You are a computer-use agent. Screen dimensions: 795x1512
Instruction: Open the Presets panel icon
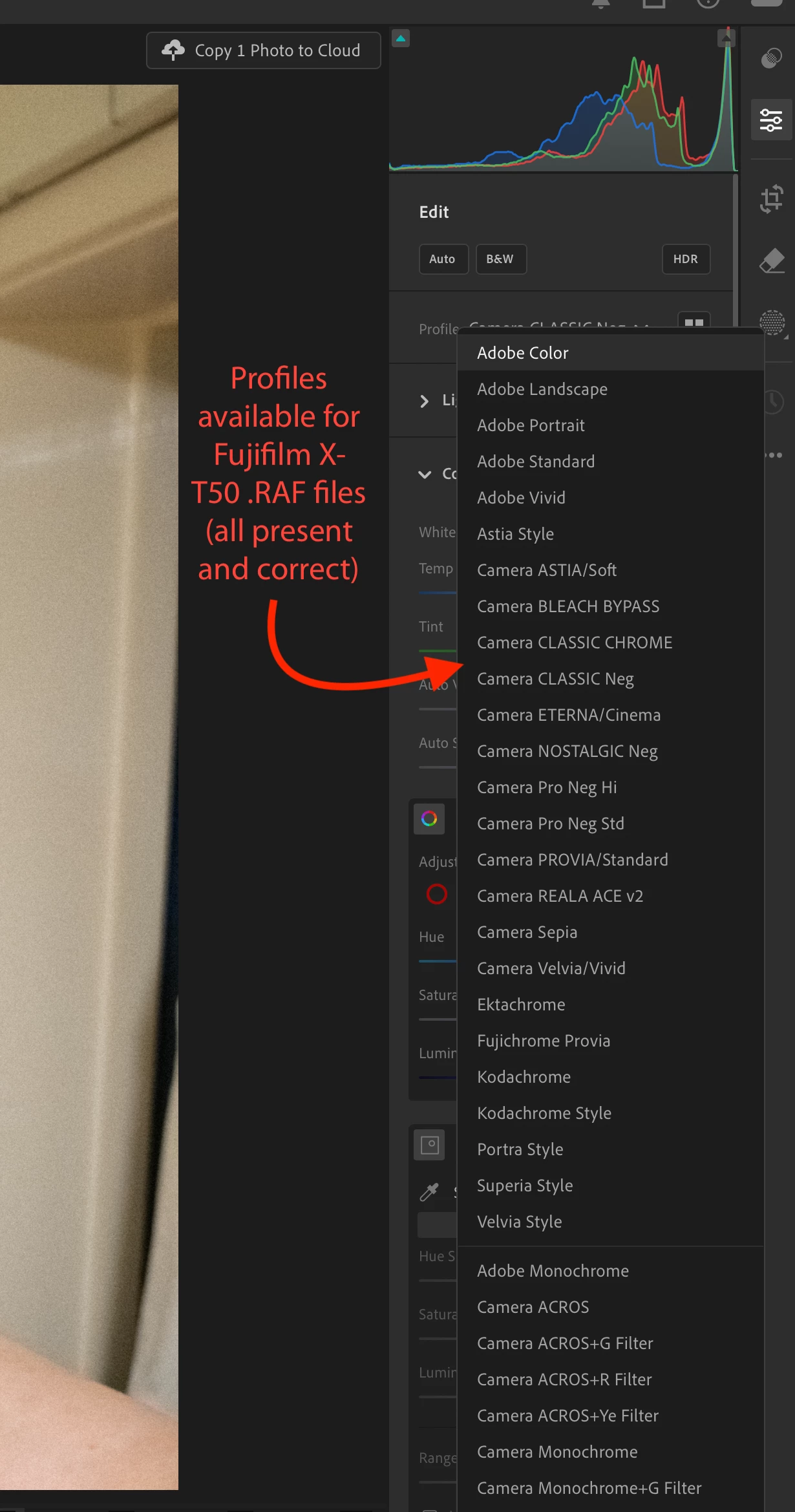[x=771, y=59]
